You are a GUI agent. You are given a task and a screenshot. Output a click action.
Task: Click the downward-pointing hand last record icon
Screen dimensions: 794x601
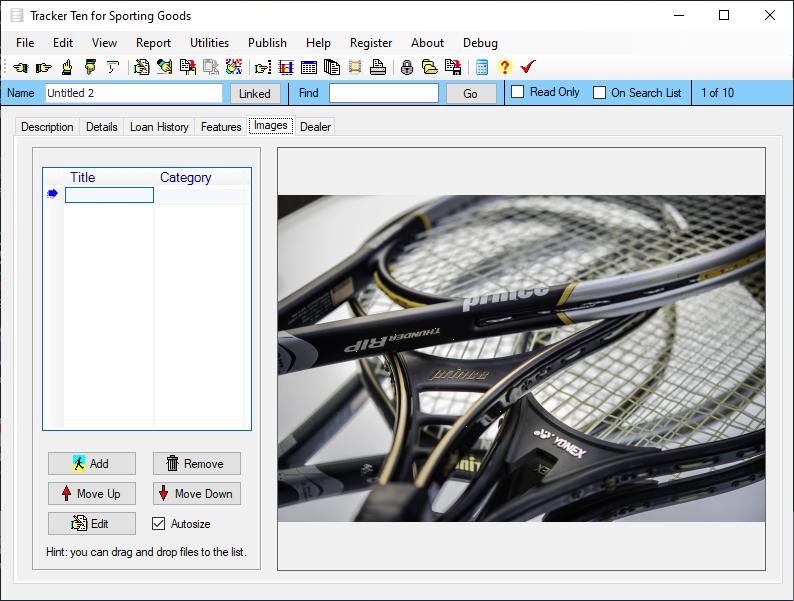[x=90, y=67]
